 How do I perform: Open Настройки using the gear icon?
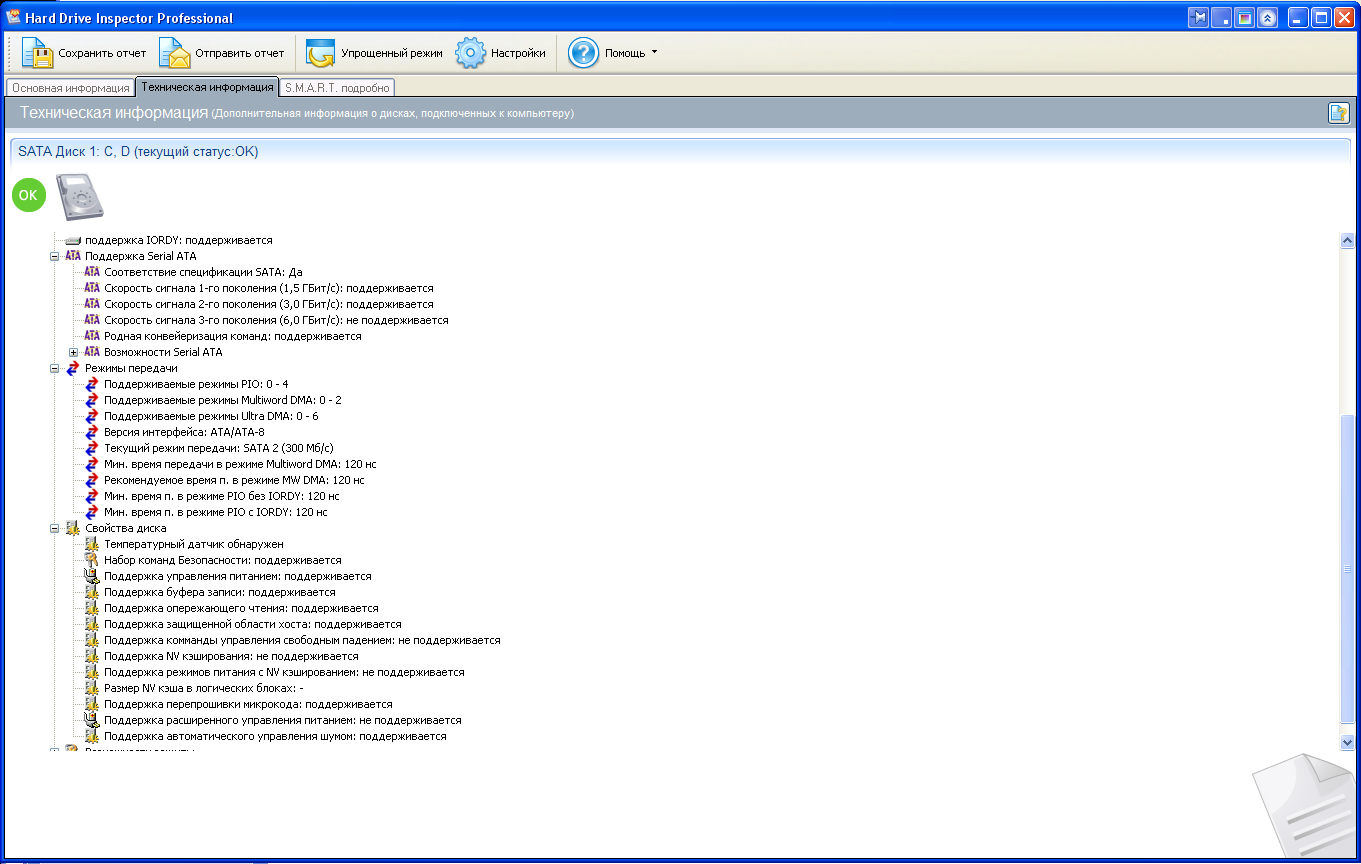[471, 53]
